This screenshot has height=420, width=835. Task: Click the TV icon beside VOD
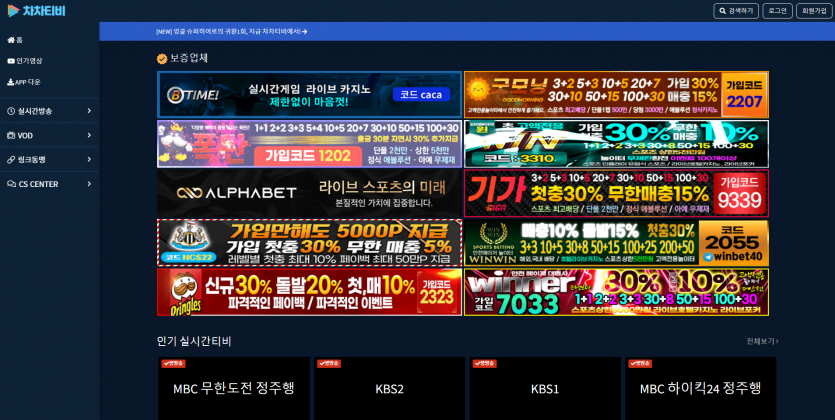(11, 135)
